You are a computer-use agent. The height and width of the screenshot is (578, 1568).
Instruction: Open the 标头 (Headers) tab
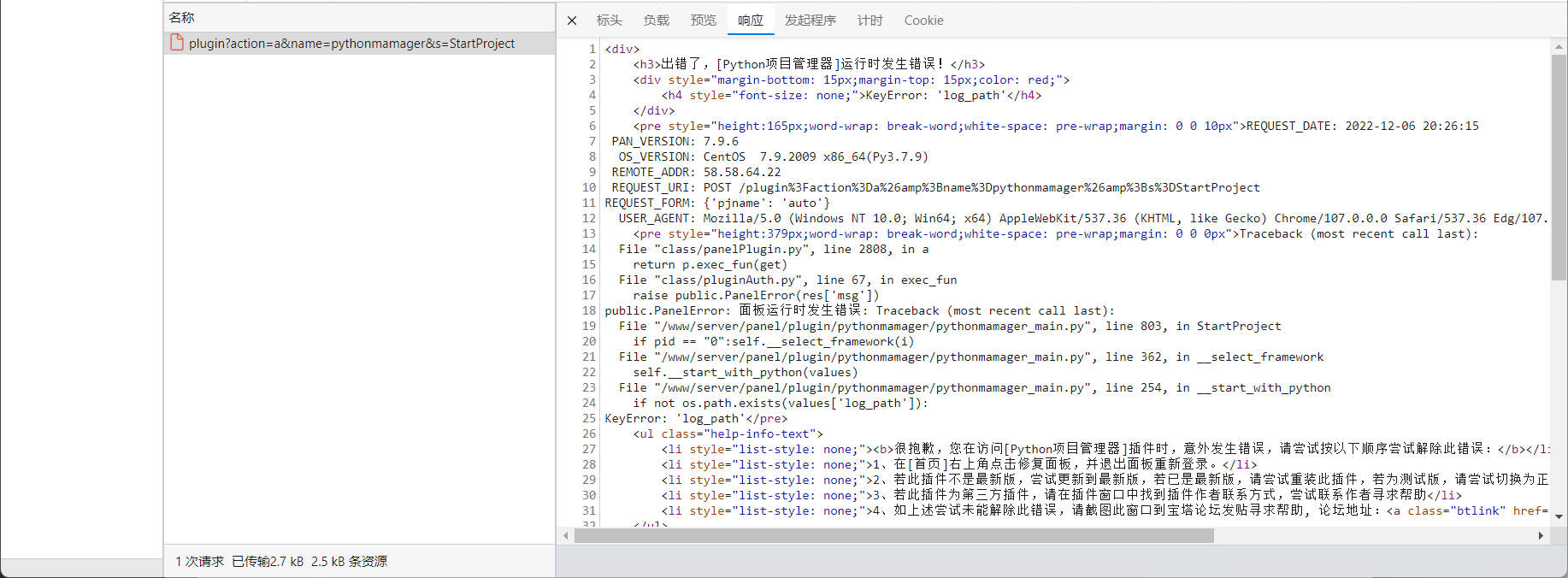point(610,21)
